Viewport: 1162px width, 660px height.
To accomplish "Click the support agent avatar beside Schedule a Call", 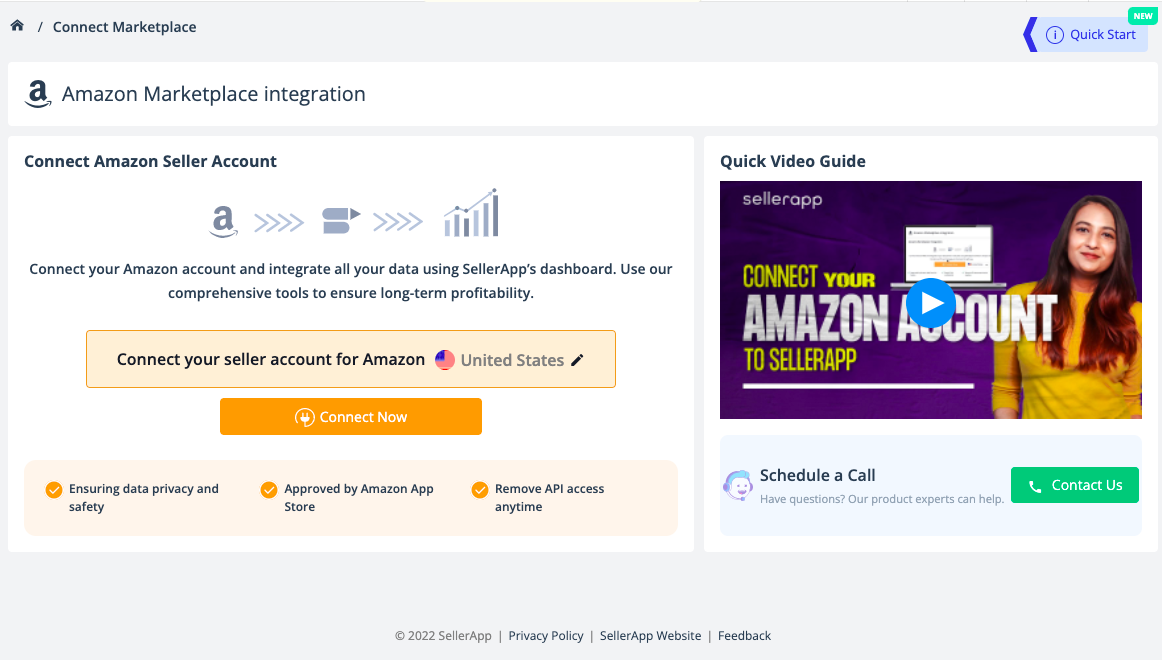I will click(738, 486).
